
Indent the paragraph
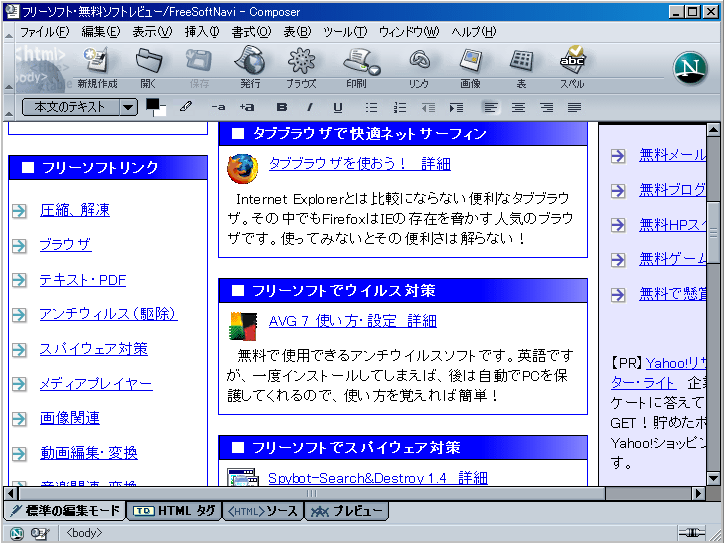pos(456,108)
